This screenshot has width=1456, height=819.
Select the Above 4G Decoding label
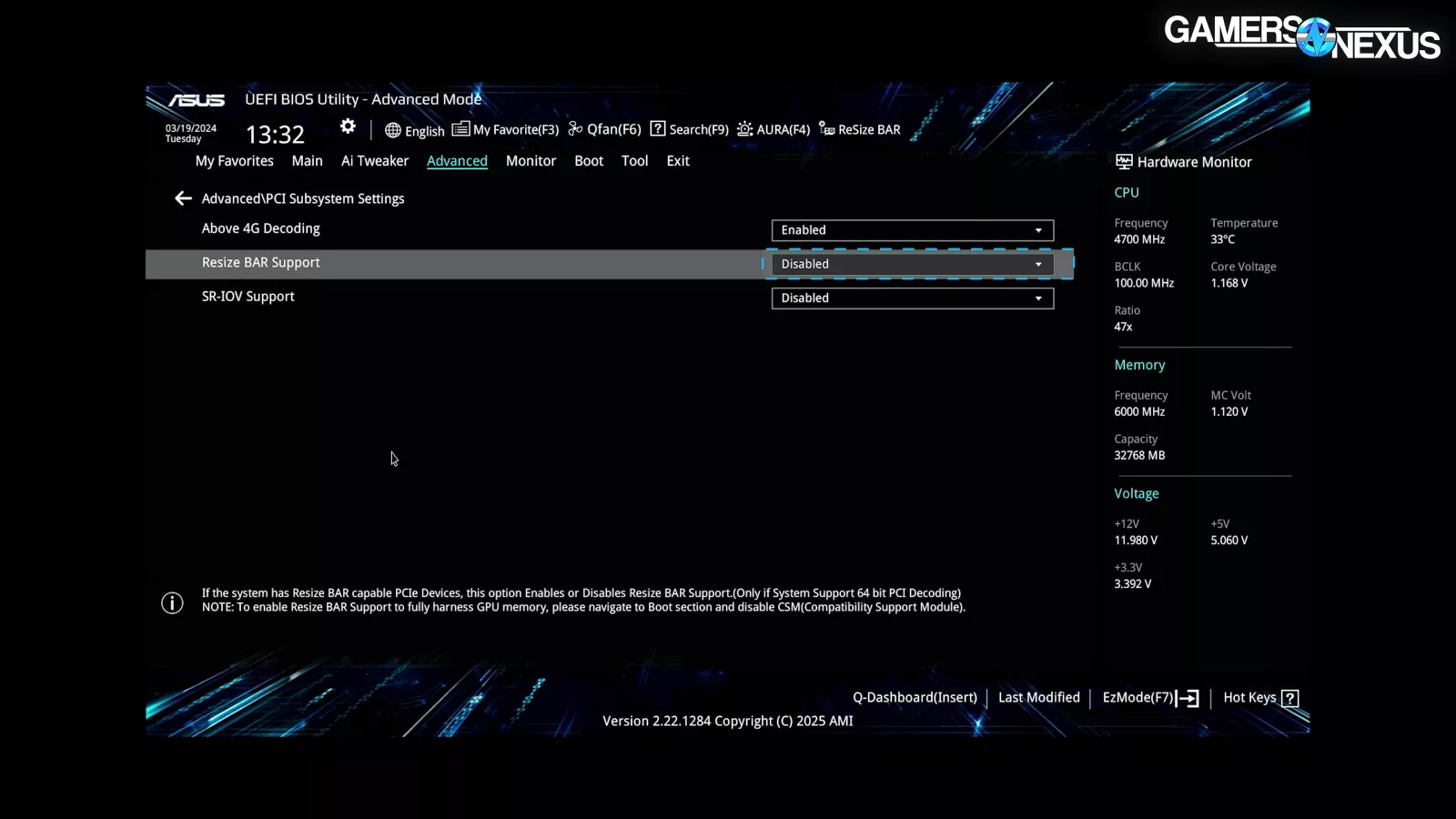[261, 228]
